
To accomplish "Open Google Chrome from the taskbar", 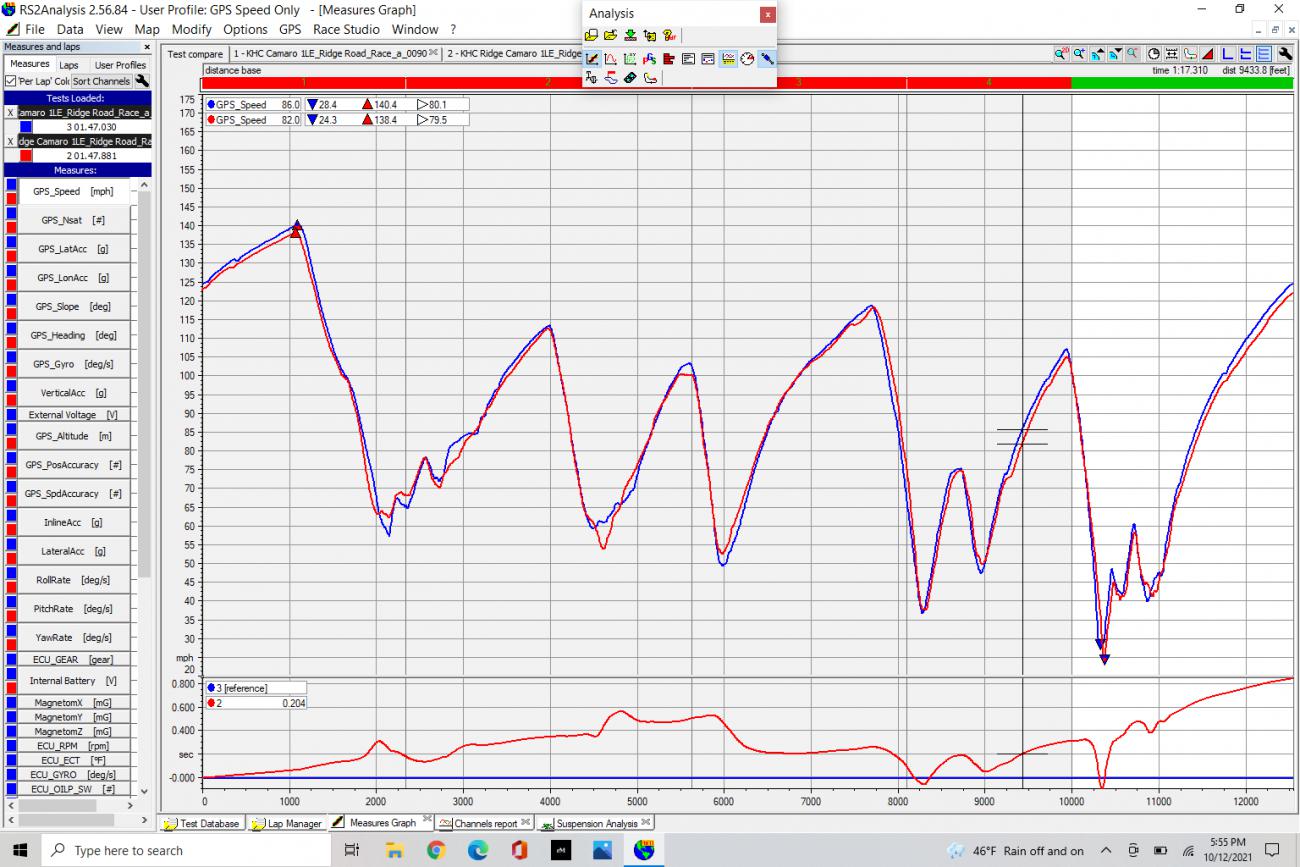I will pyautogui.click(x=436, y=850).
